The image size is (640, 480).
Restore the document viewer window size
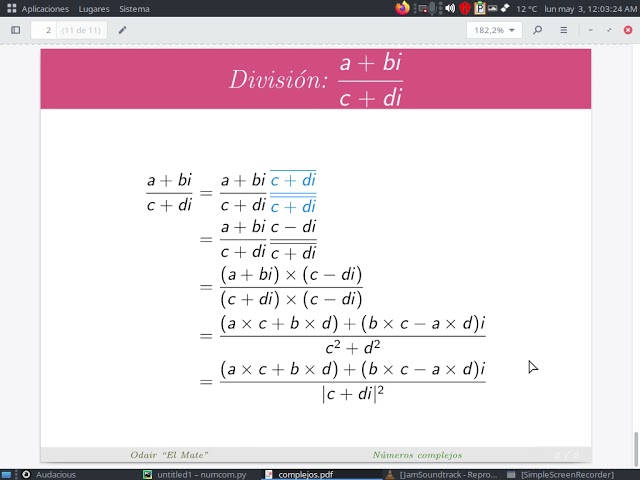tap(609, 30)
